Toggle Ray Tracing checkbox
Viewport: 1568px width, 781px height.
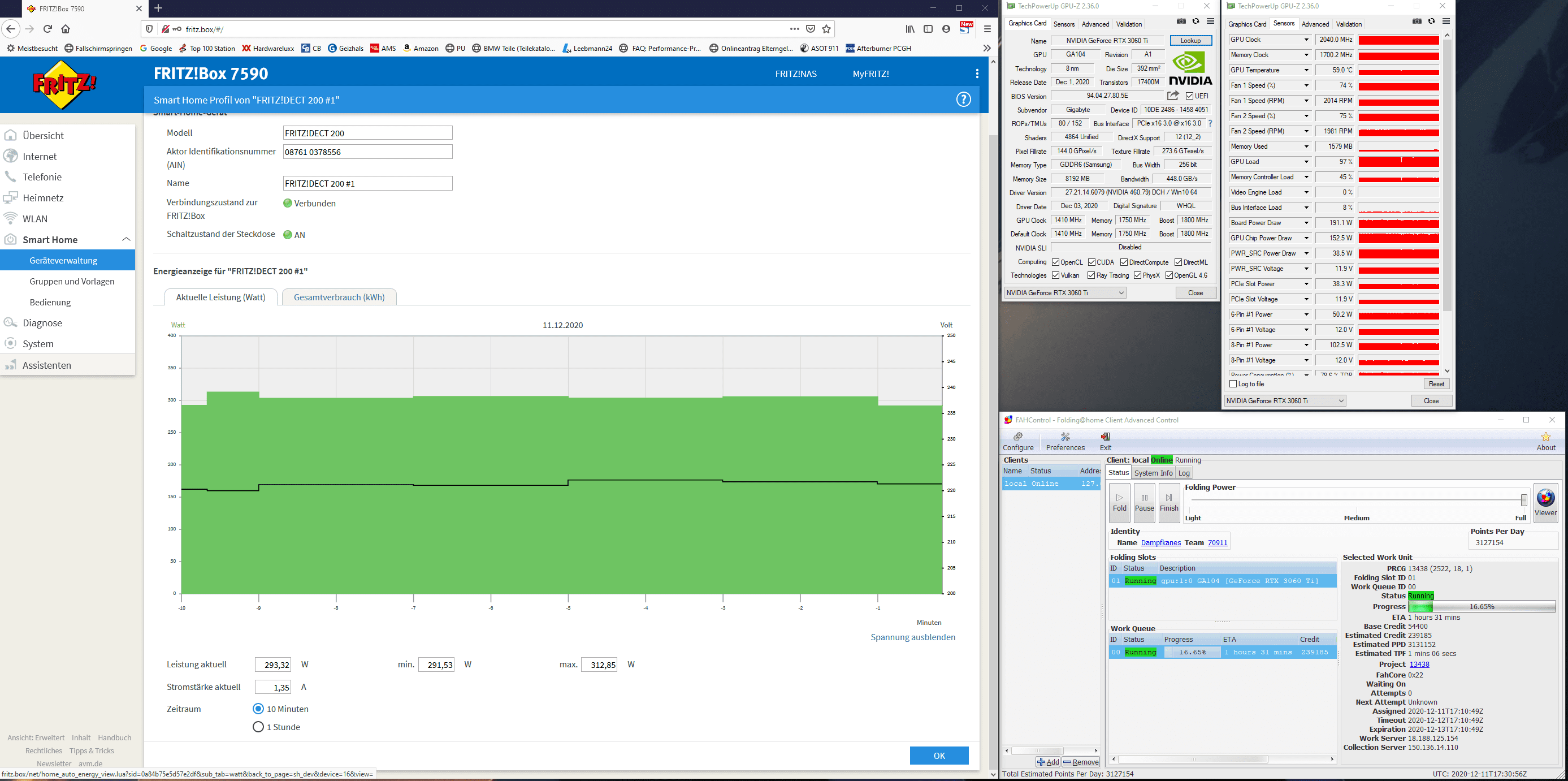pyautogui.click(x=1091, y=275)
